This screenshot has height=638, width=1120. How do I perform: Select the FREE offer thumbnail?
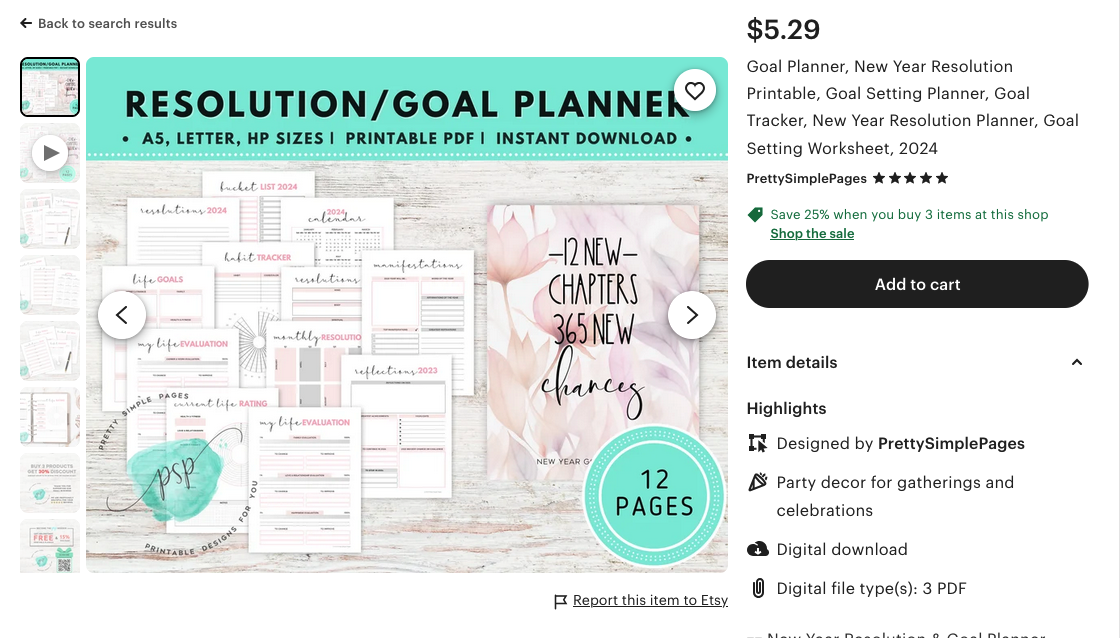(x=50, y=547)
